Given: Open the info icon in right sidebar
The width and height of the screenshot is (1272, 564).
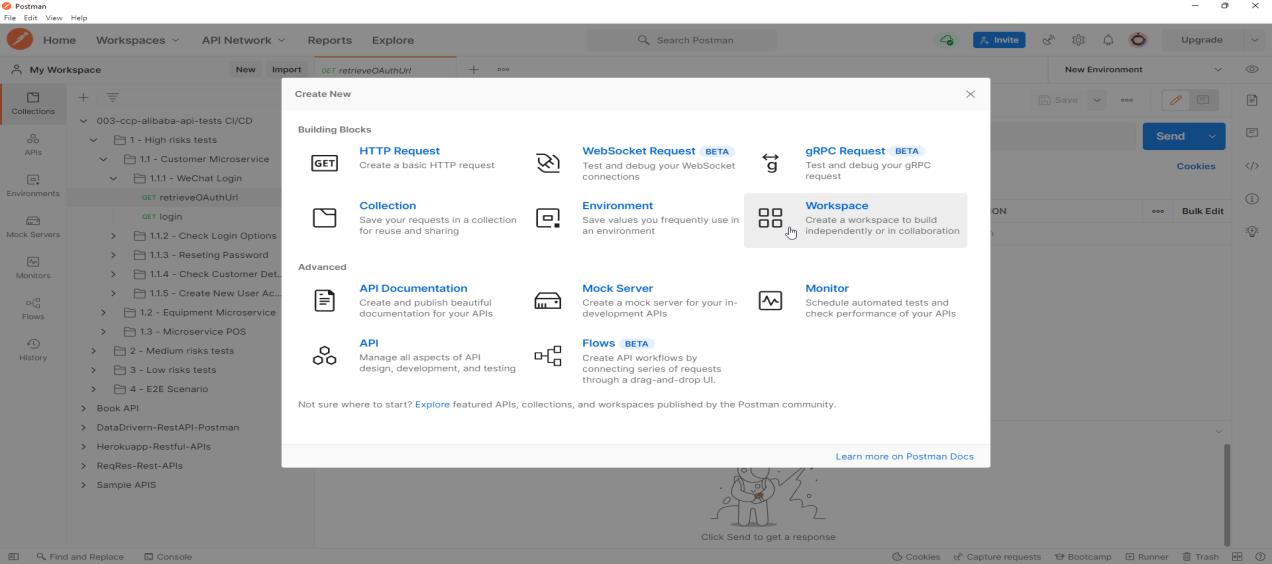Looking at the screenshot, I should tap(1252, 198).
